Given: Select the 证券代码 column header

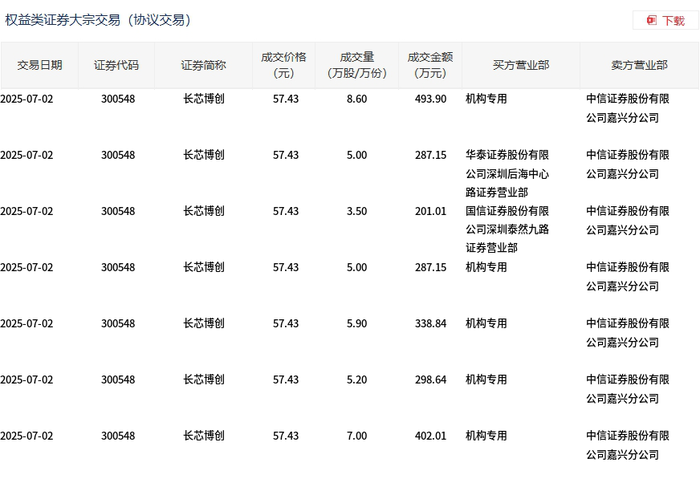Looking at the screenshot, I should coord(117,65).
